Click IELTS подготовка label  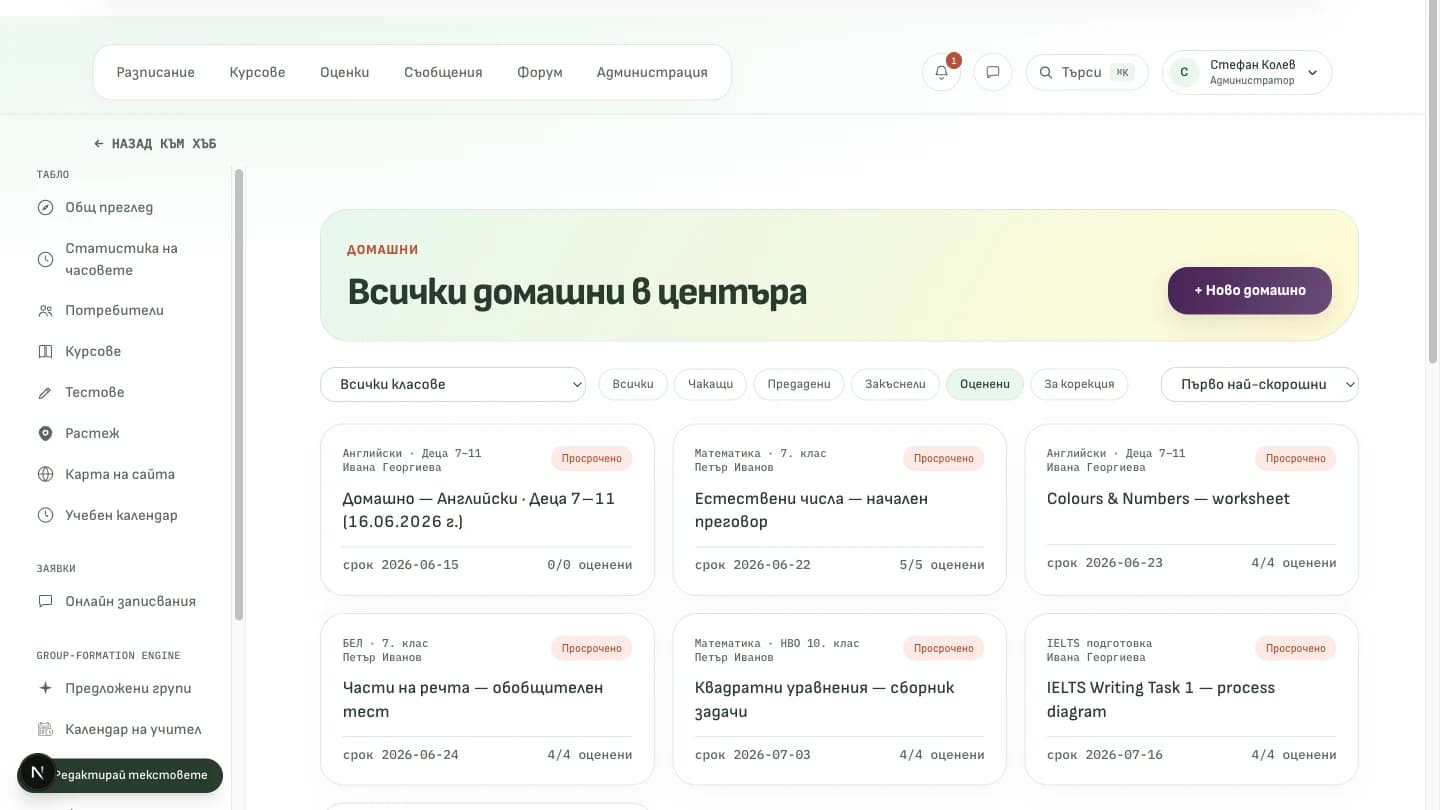click(x=1099, y=643)
